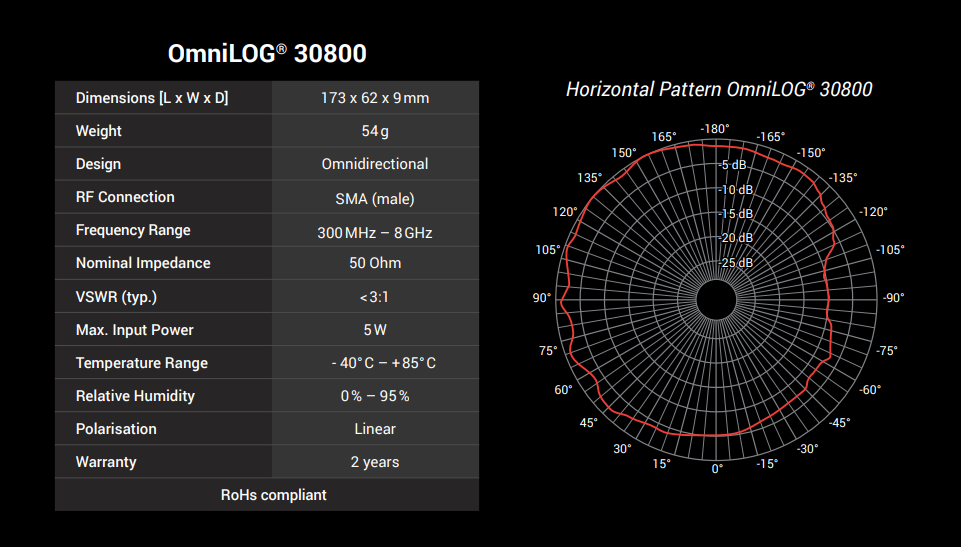Select the 300 MHz – 8 GHz value
Viewport: 961px width, 547px height.
tap(375, 233)
